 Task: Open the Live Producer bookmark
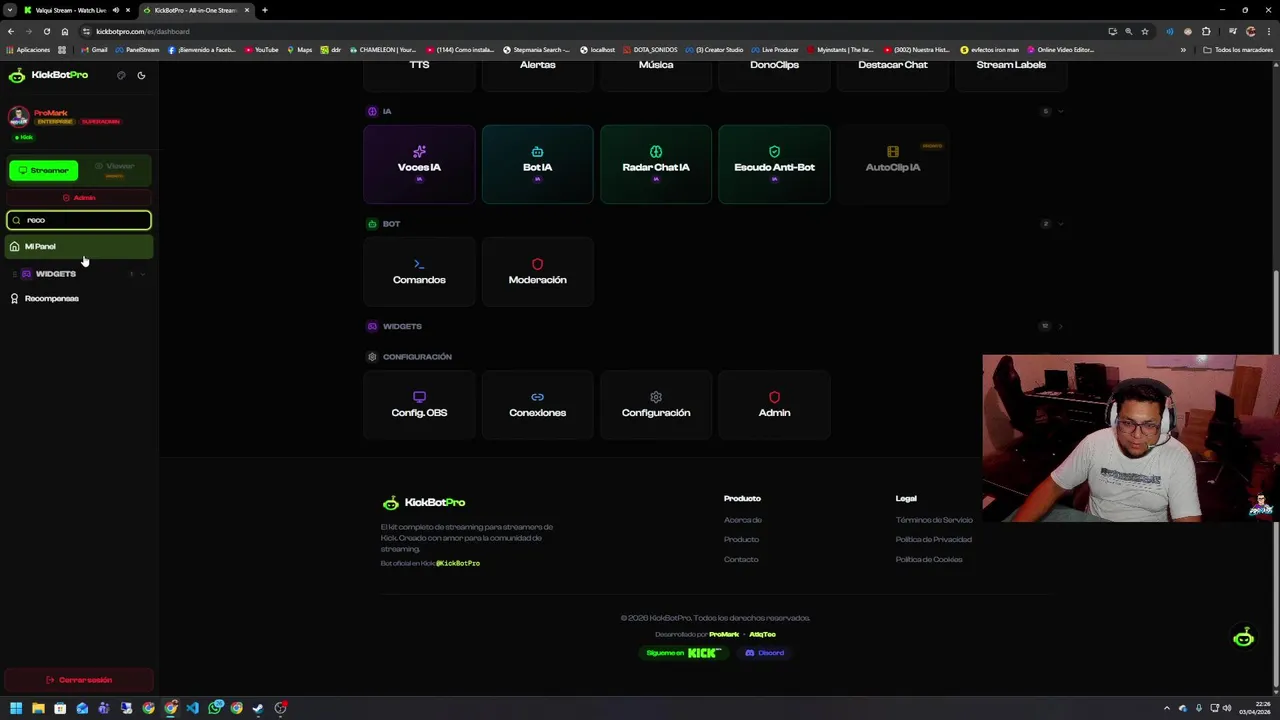(774, 49)
